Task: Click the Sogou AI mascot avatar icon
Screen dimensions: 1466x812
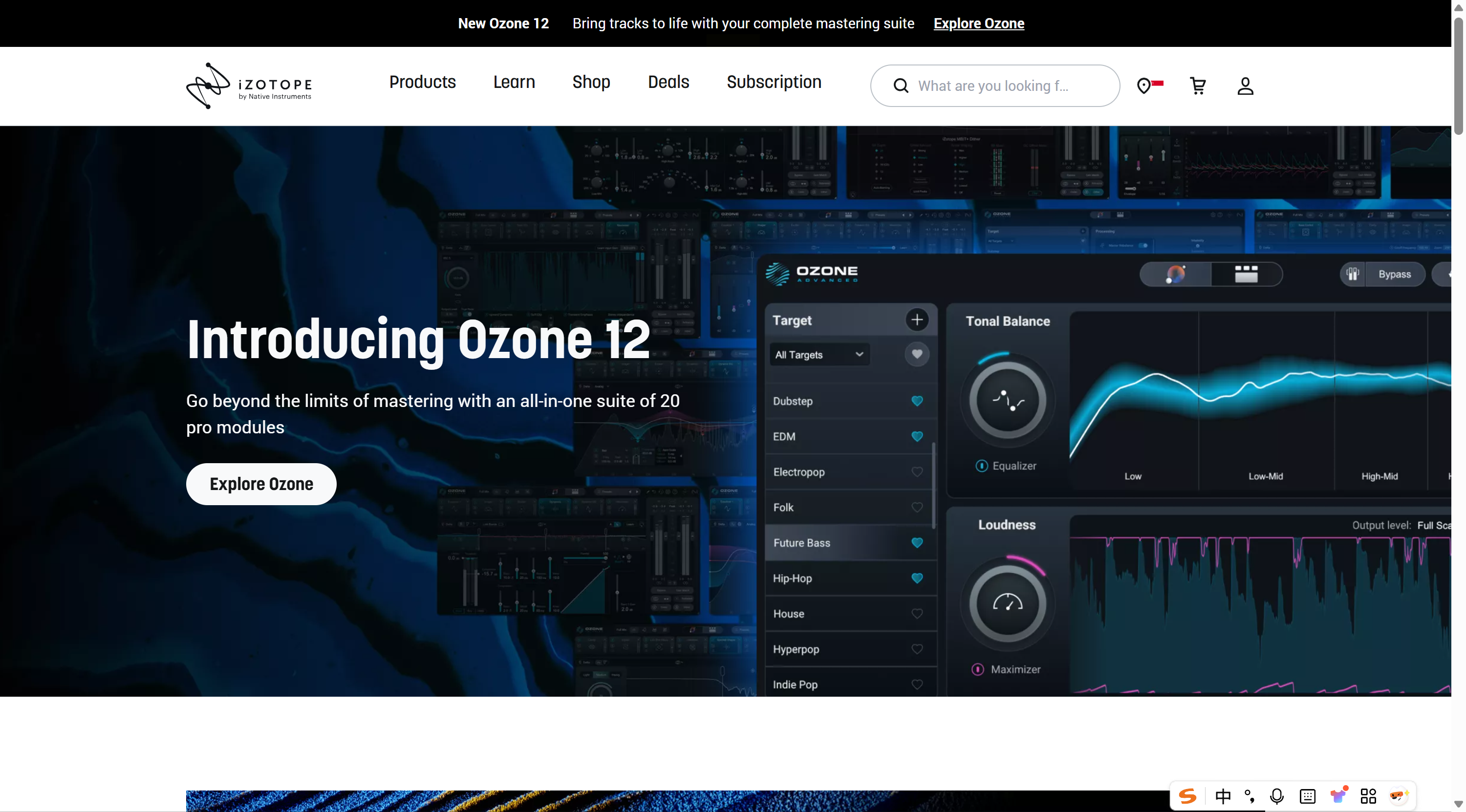Action: (1399, 795)
